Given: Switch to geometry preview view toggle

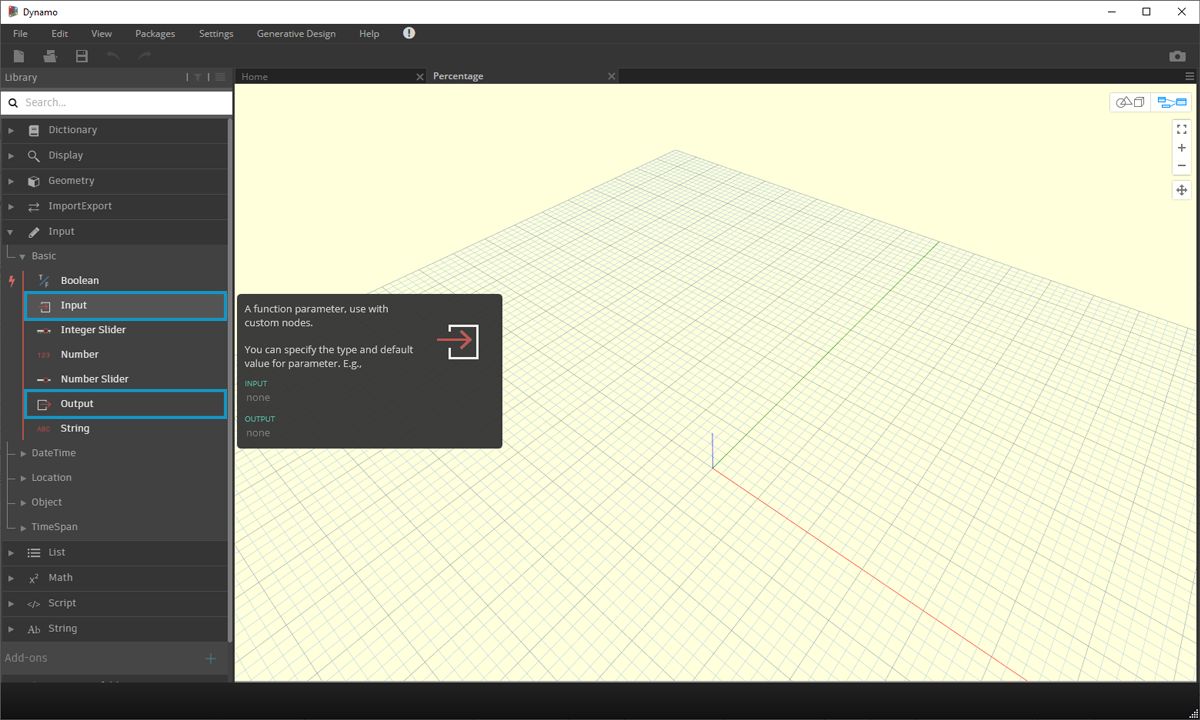Looking at the screenshot, I should pos(1129,101).
